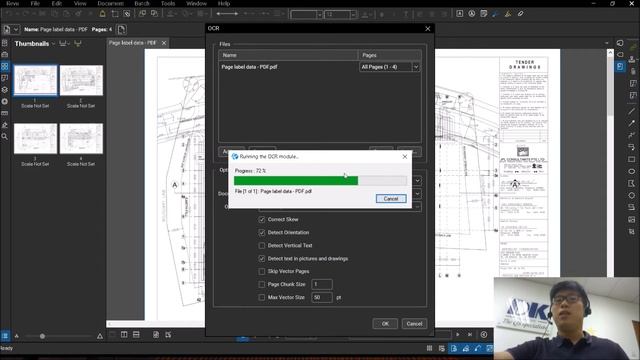Go to last page button in navigation bar

[470, 335]
